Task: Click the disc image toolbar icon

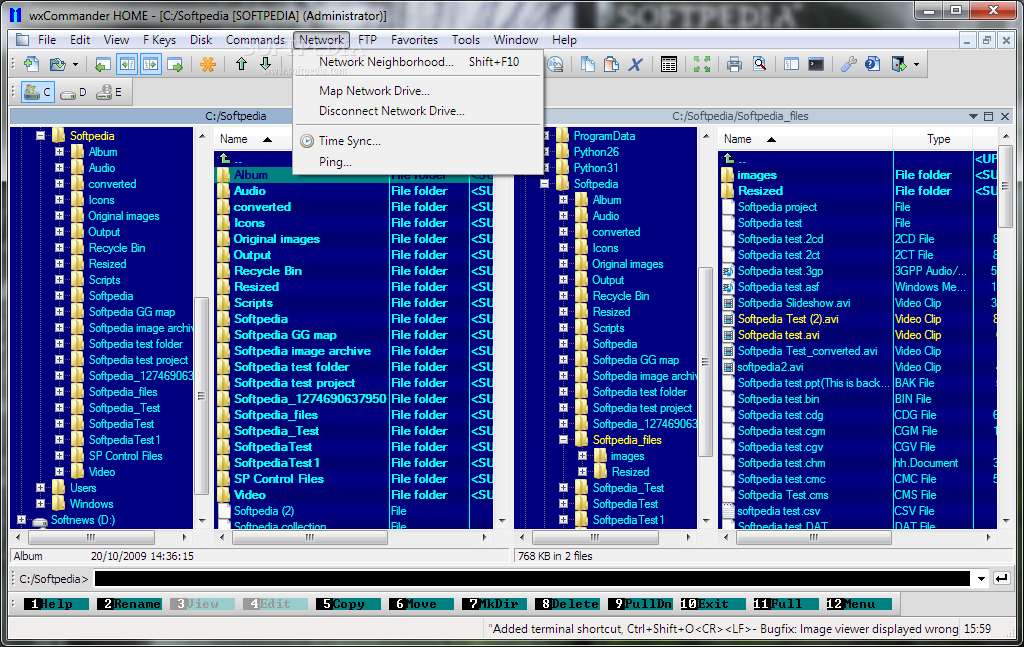Action: tap(555, 64)
